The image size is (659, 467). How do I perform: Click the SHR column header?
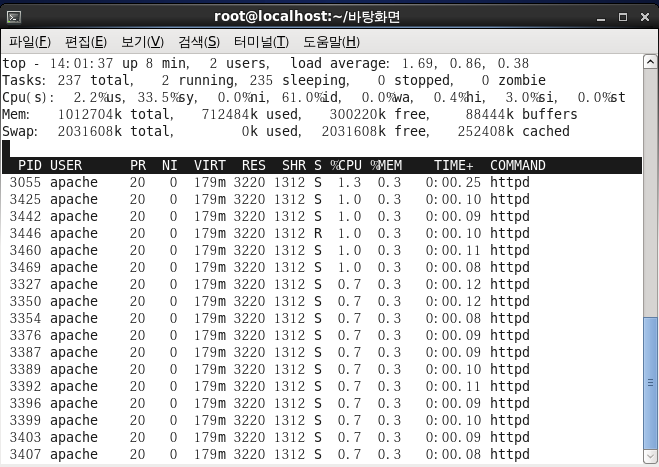(294, 165)
